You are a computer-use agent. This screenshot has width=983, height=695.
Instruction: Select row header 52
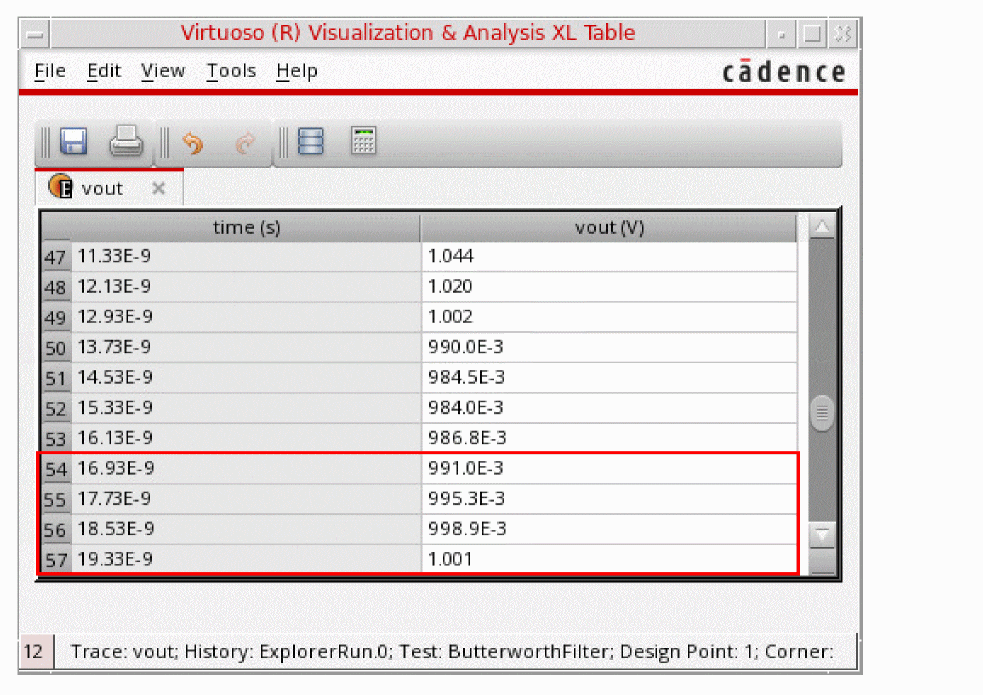coord(56,409)
